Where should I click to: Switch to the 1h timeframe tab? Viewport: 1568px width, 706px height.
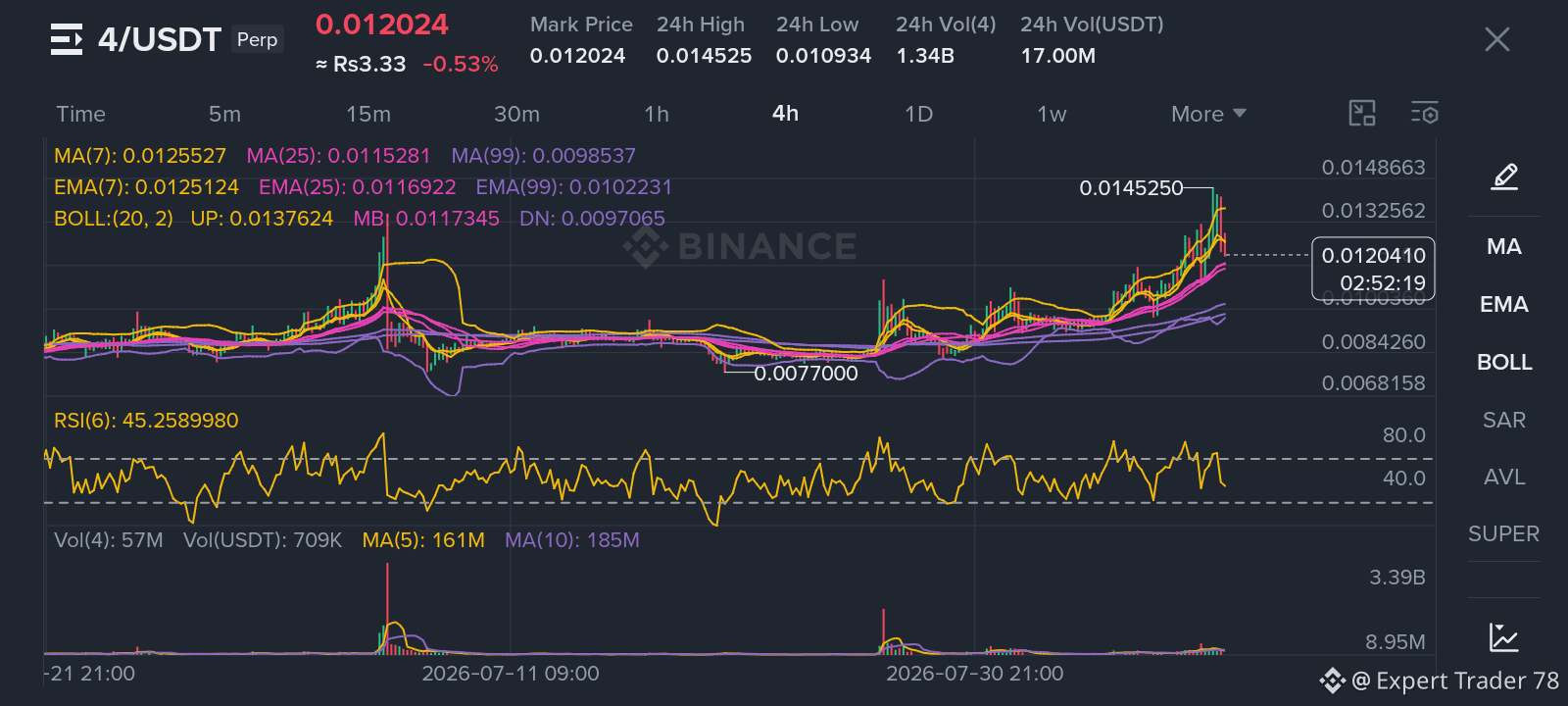(657, 114)
